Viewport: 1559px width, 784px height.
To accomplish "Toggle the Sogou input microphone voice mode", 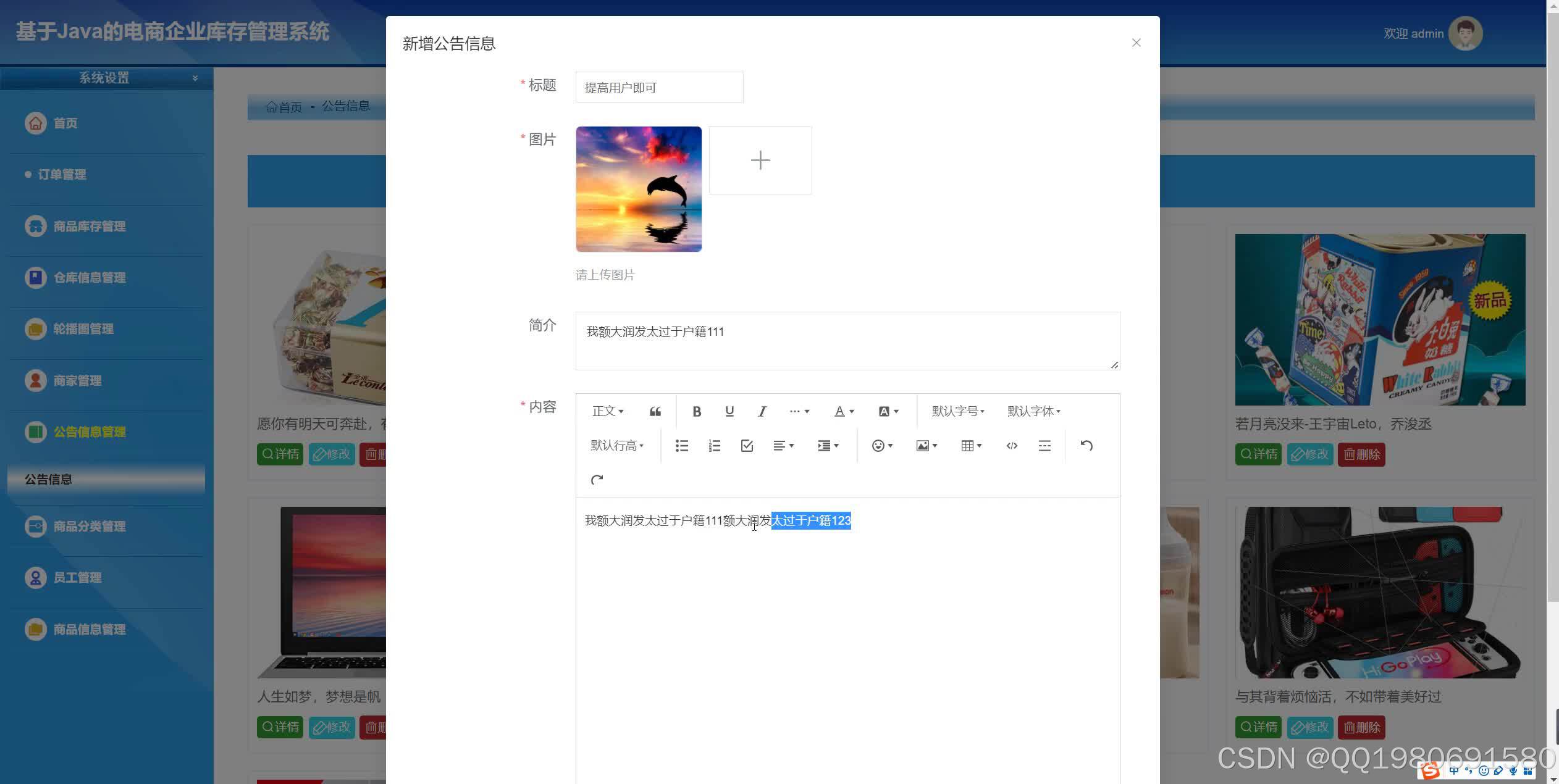I will click(x=1513, y=770).
